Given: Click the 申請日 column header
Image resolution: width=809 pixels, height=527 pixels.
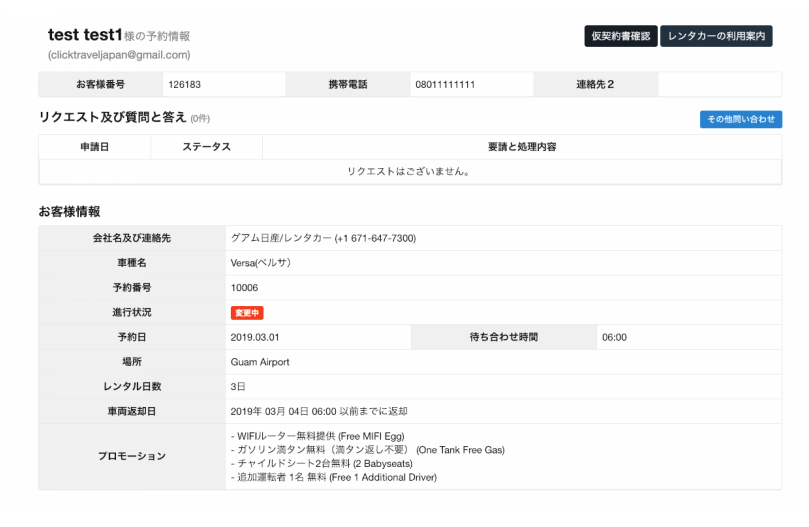Looking at the screenshot, I should [95, 147].
